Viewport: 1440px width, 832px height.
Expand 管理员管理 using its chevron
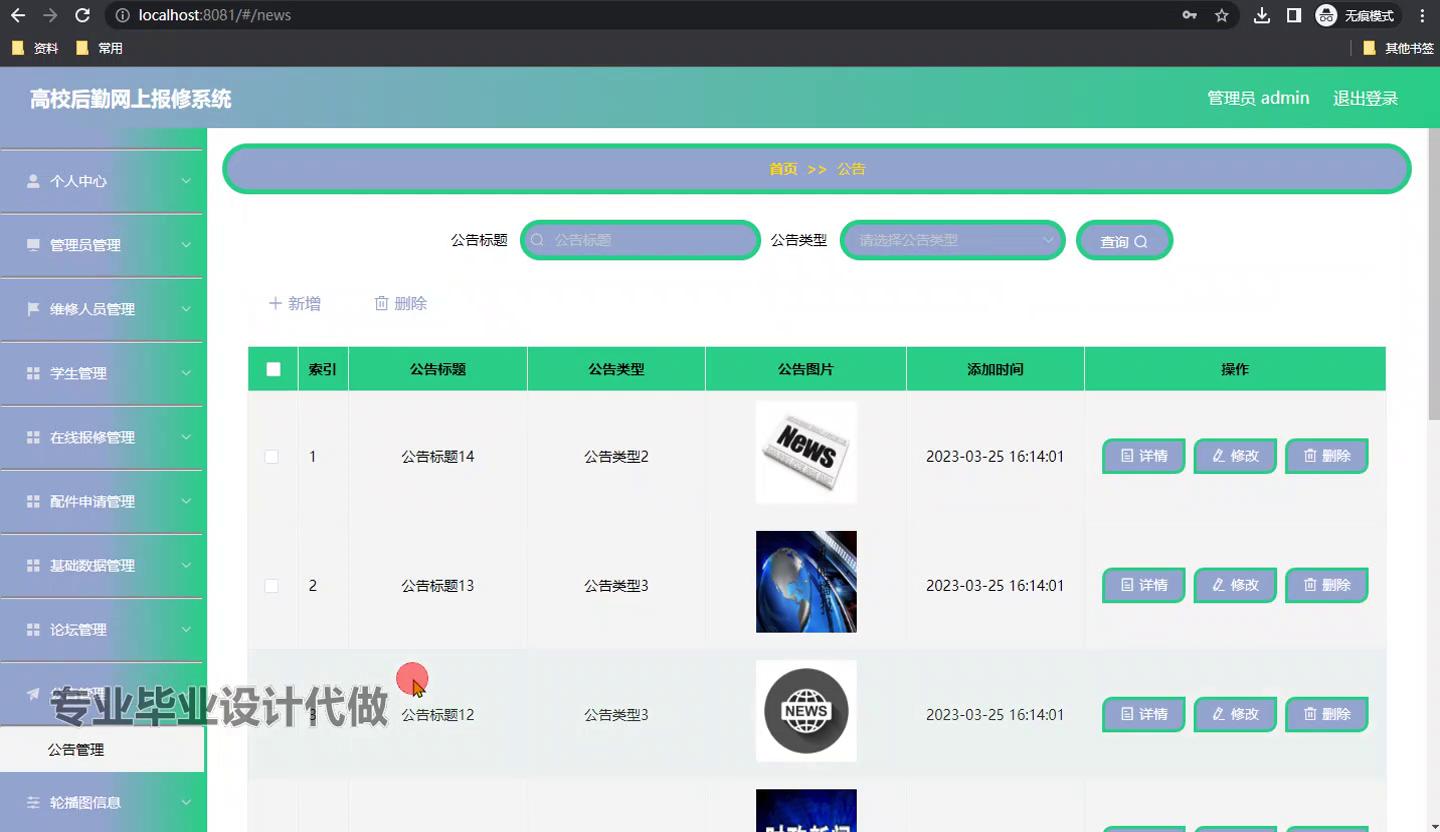[186, 245]
